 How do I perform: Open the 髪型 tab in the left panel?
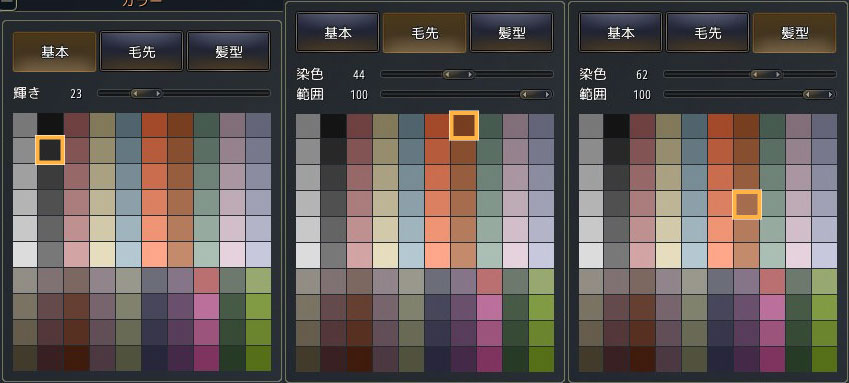[228, 51]
